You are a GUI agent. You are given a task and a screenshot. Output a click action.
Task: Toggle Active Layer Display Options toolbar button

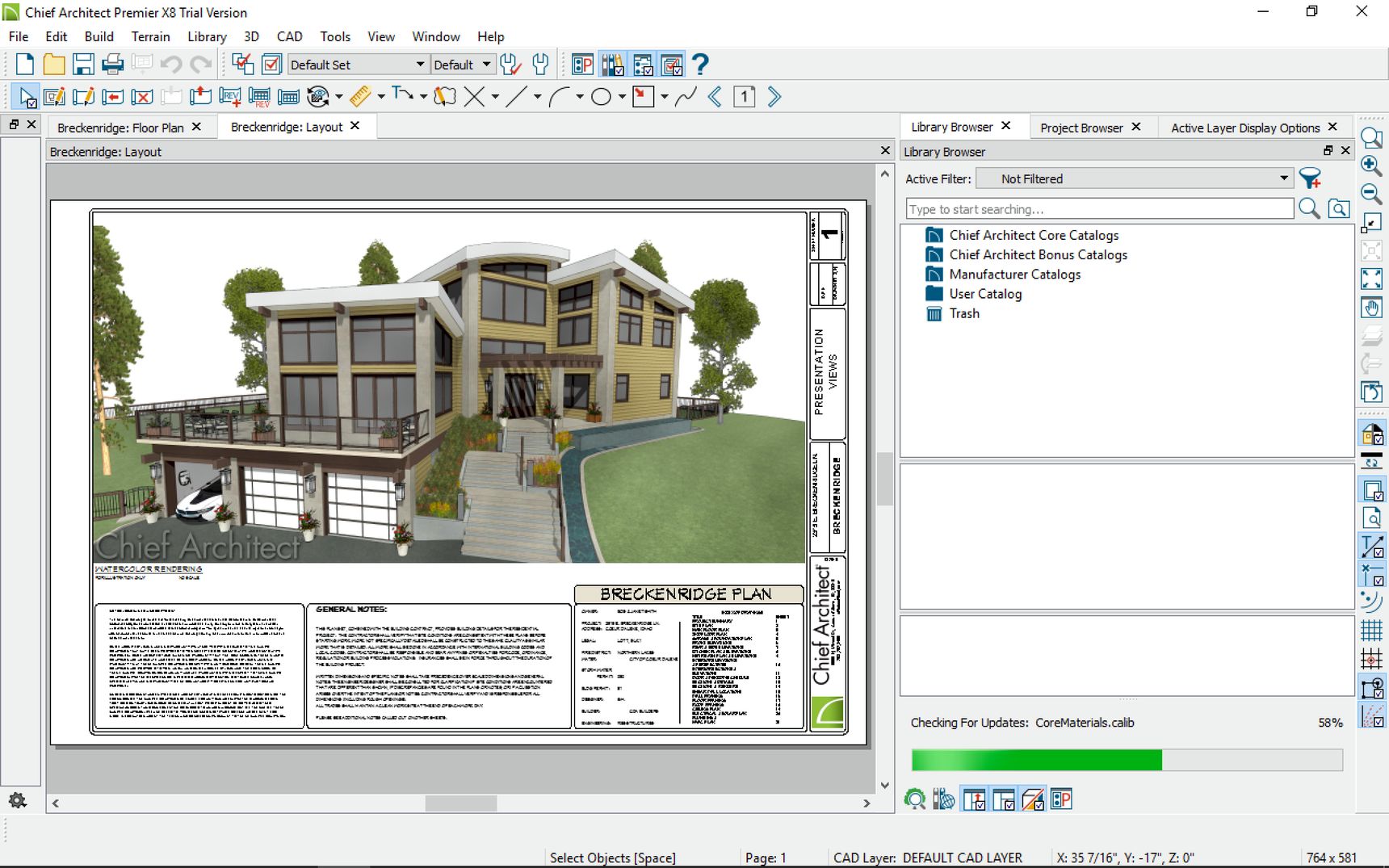click(x=672, y=65)
